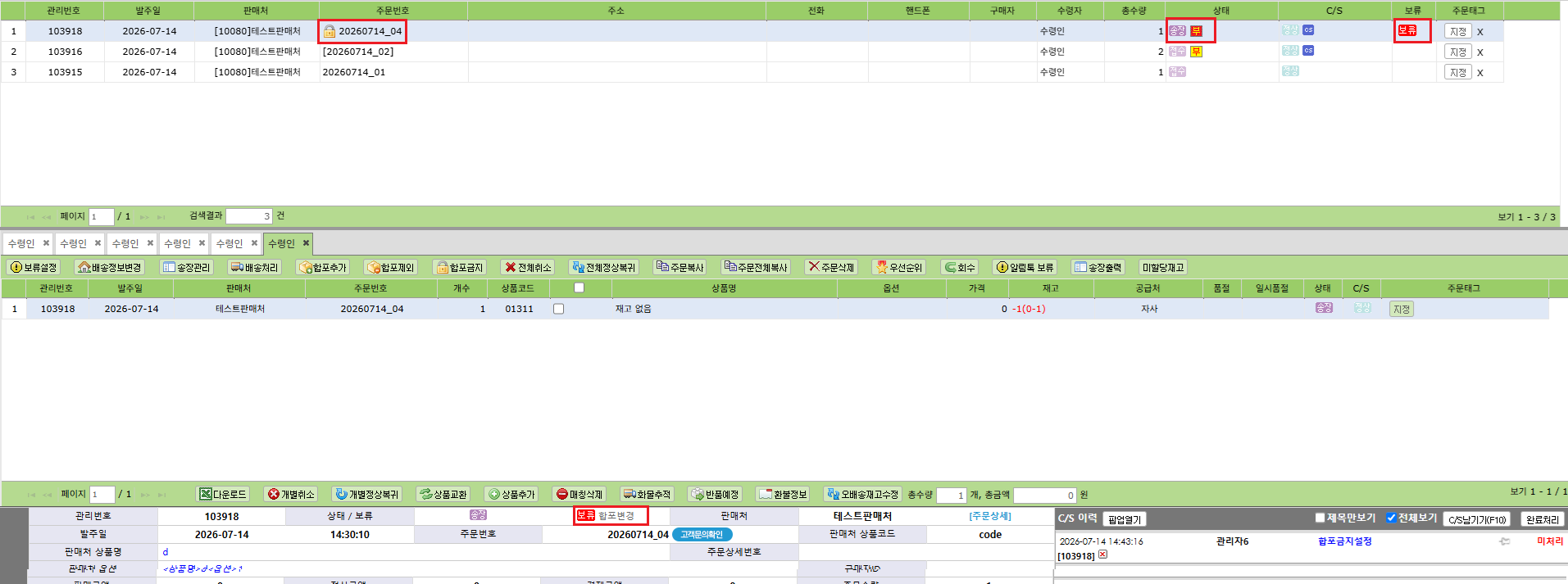
Task: Click 오배송재고수정 stock correction button
Action: [x=863, y=494]
